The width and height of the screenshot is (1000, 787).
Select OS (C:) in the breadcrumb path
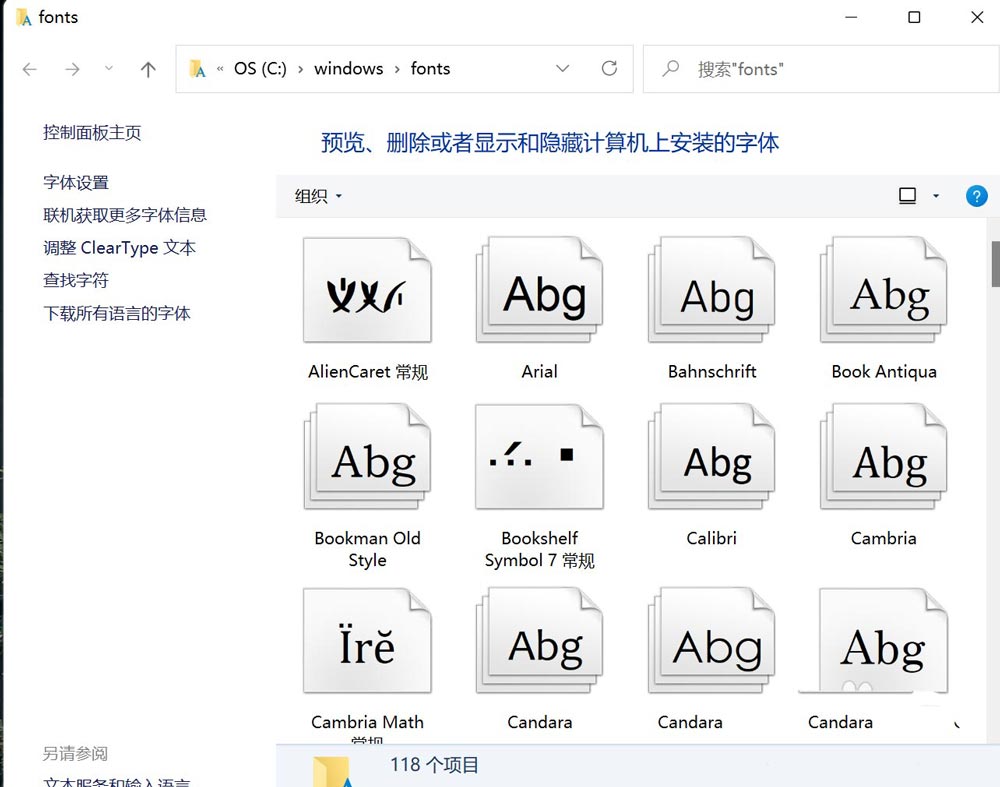[262, 68]
